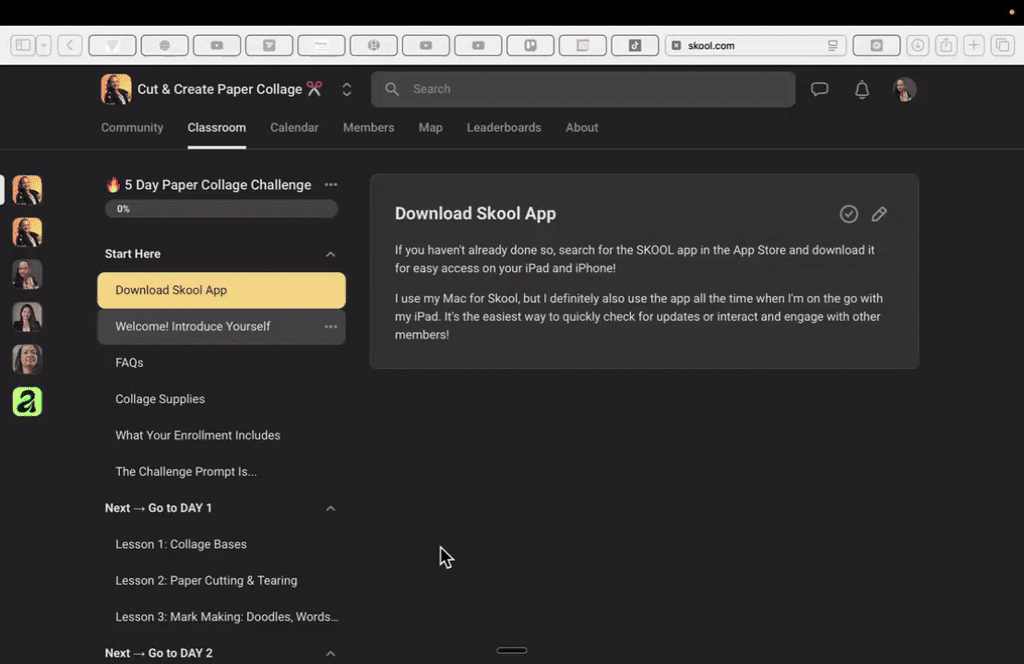Screen dimensions: 1024x664
Task: Go back with Safari back button
Action: point(70,45)
